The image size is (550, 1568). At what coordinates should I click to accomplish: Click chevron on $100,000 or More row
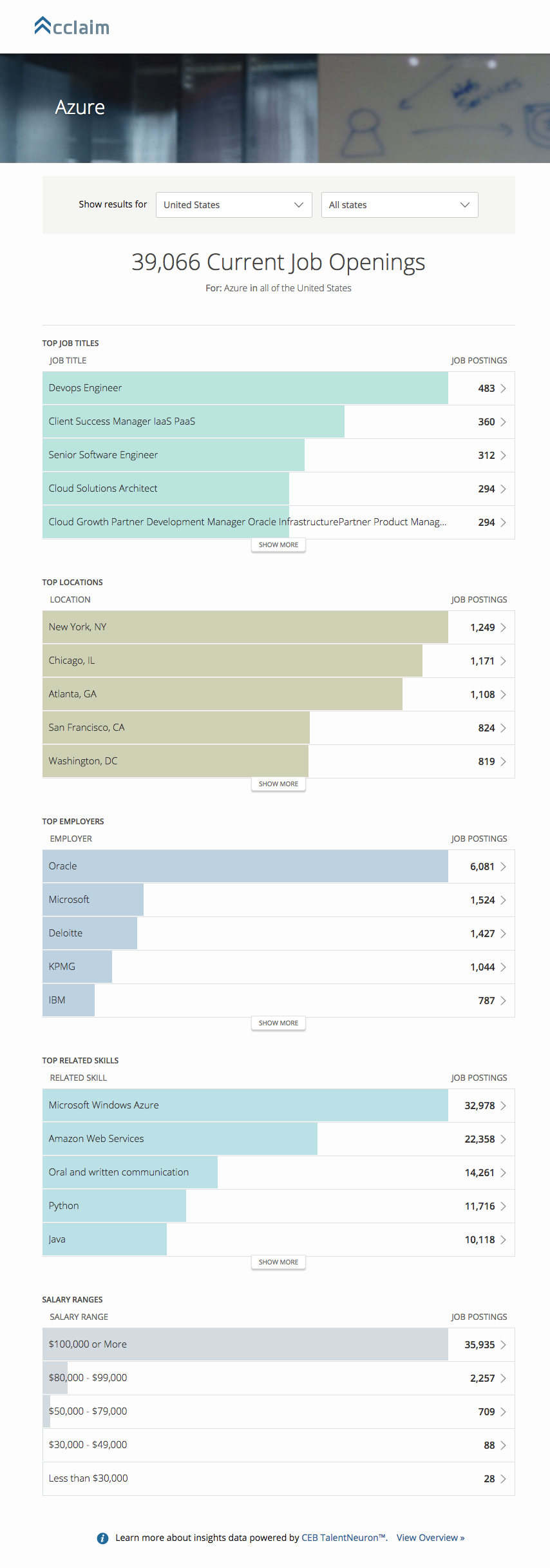[503, 1345]
